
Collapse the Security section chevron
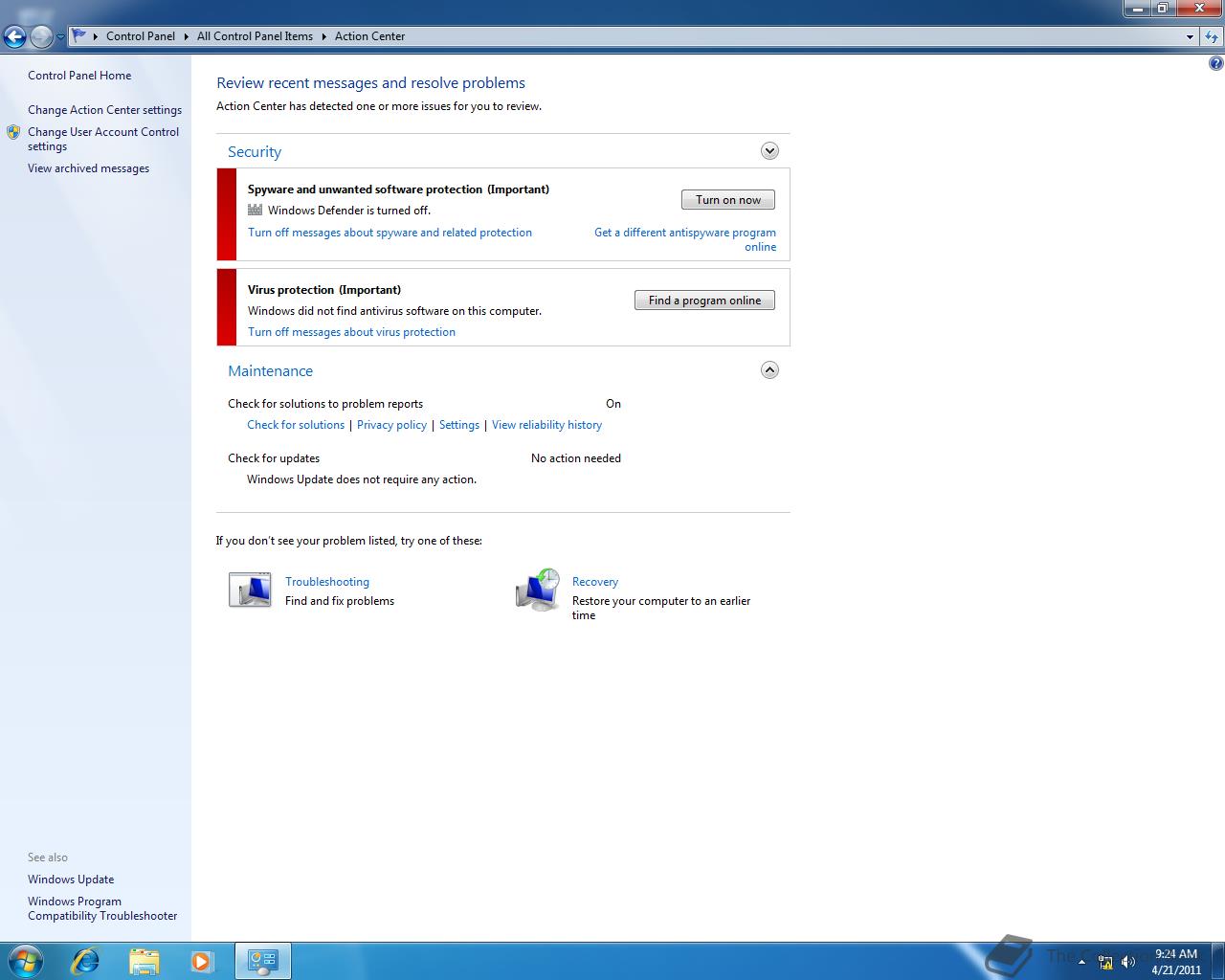coord(769,151)
